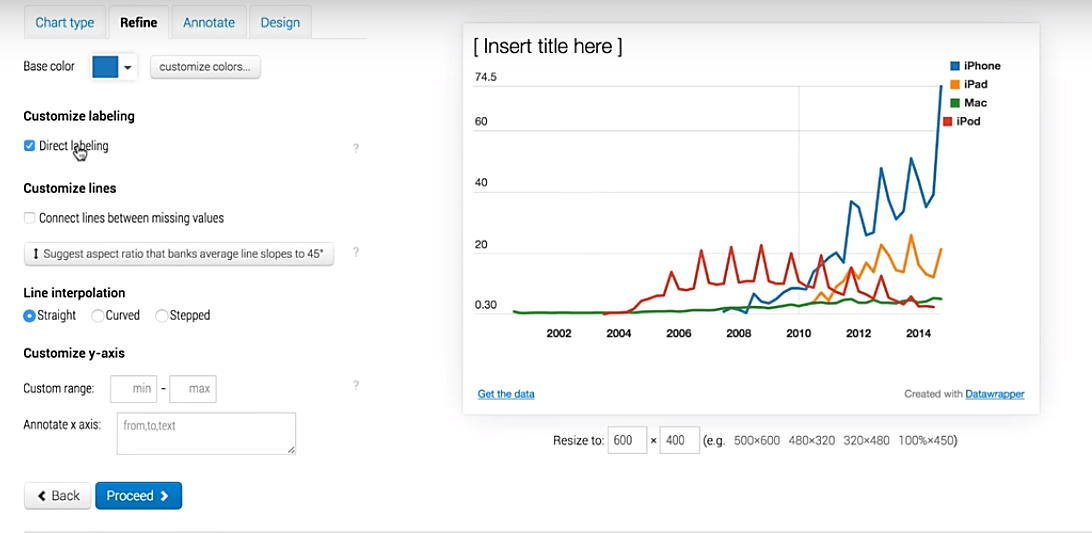Click the iPhone legend color square
The height and width of the screenshot is (533, 1092).
pyautogui.click(x=956, y=66)
